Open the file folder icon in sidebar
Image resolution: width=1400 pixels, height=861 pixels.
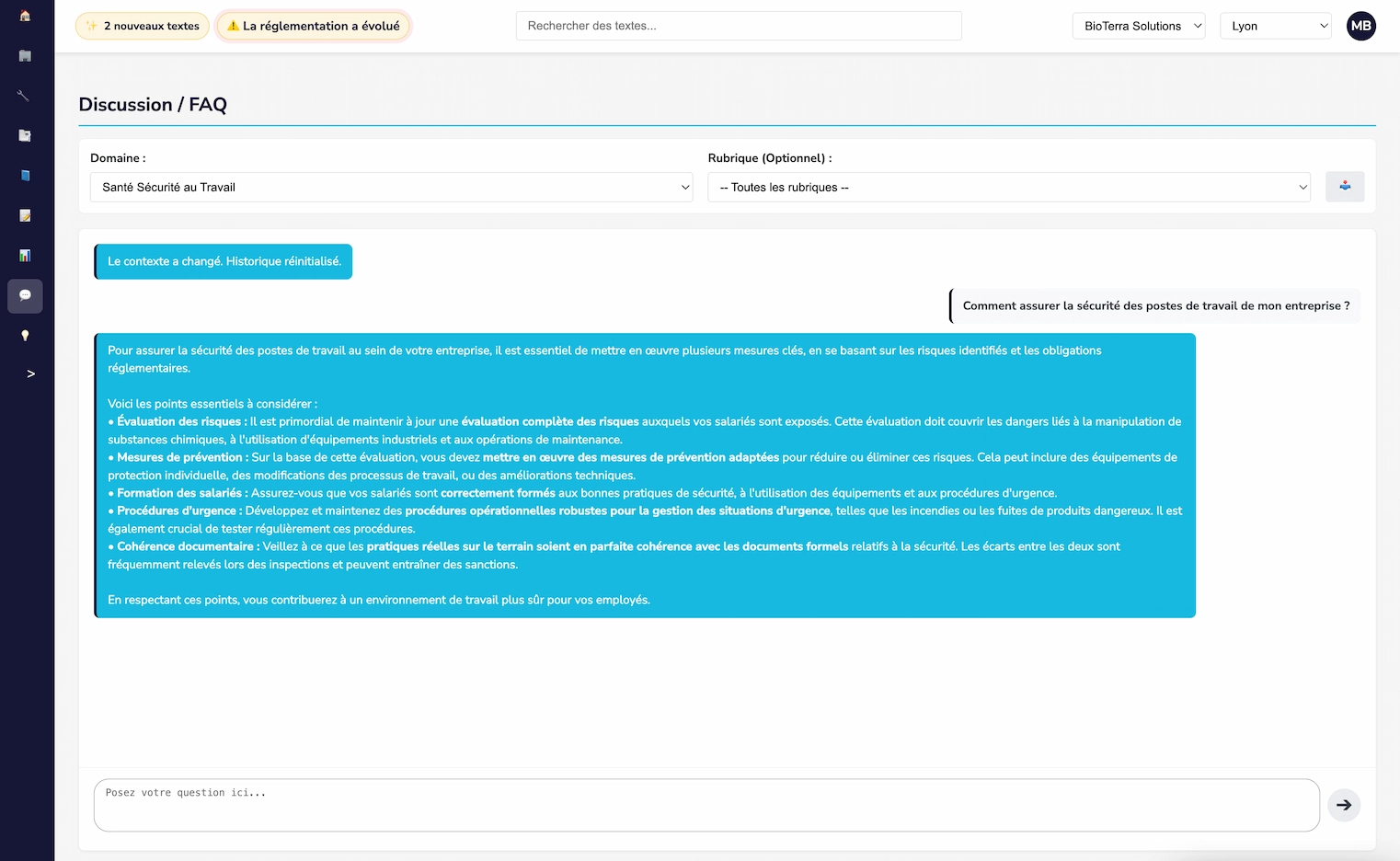point(25,136)
